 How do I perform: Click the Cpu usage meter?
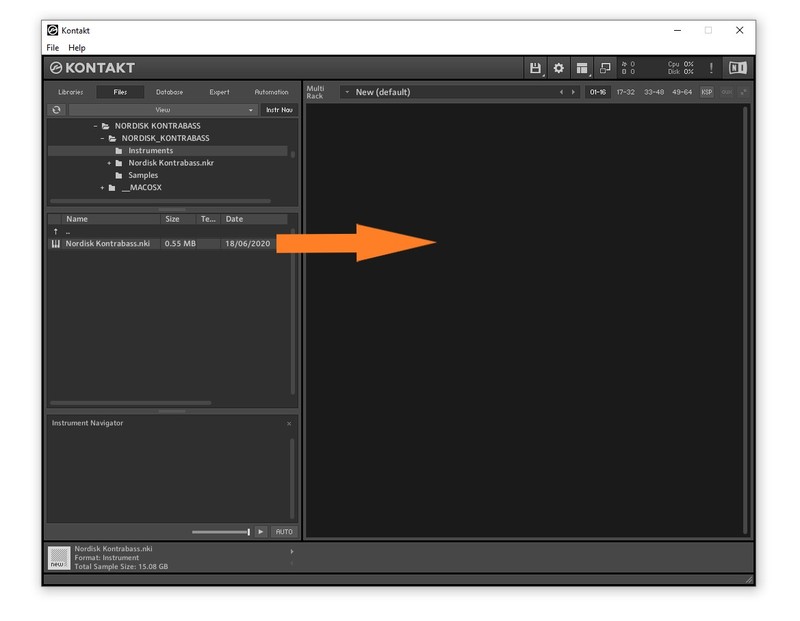pos(681,64)
